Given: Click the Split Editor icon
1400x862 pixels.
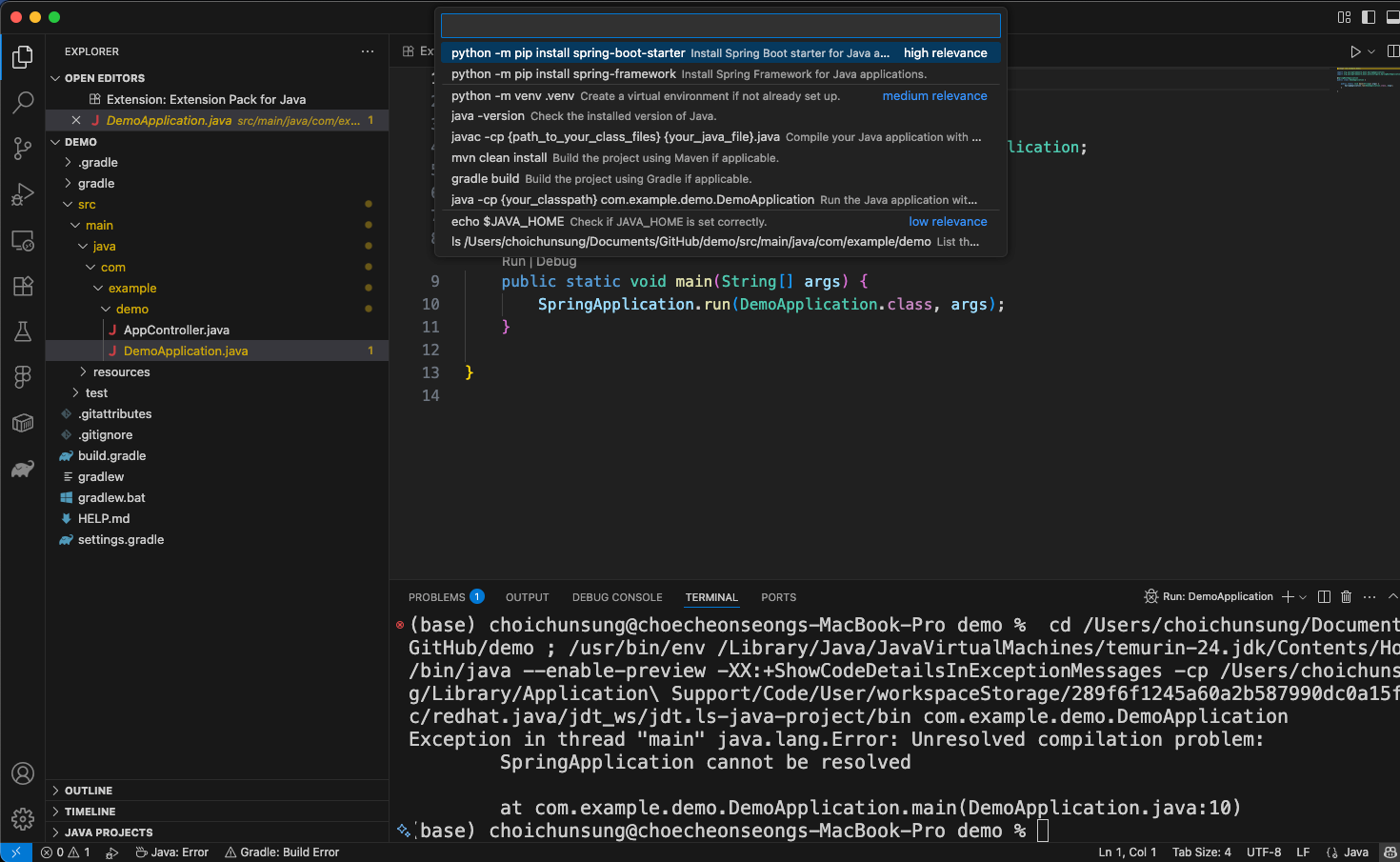Looking at the screenshot, I should [1393, 51].
